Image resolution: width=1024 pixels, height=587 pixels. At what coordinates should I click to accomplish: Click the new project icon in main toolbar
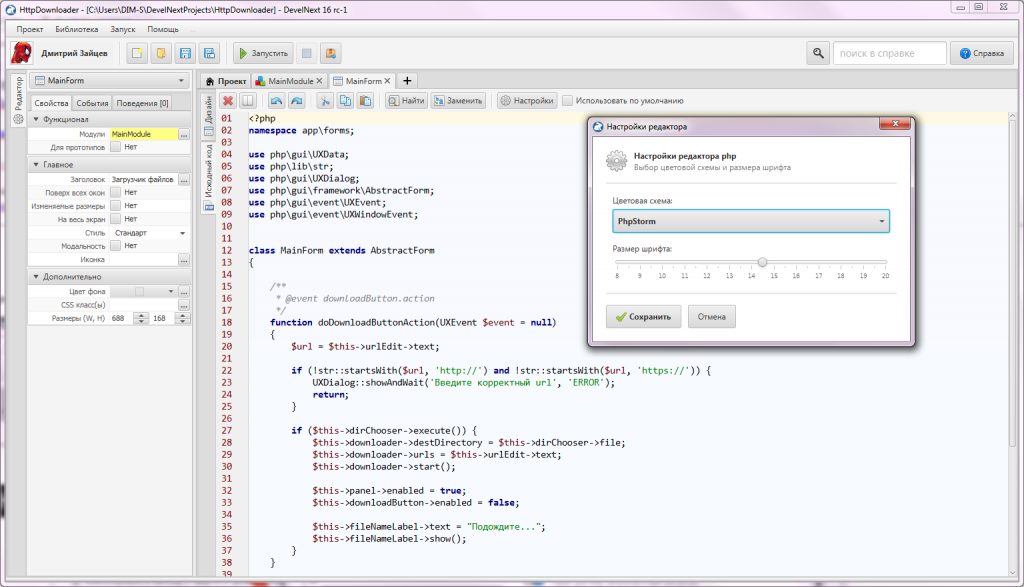[x=138, y=53]
